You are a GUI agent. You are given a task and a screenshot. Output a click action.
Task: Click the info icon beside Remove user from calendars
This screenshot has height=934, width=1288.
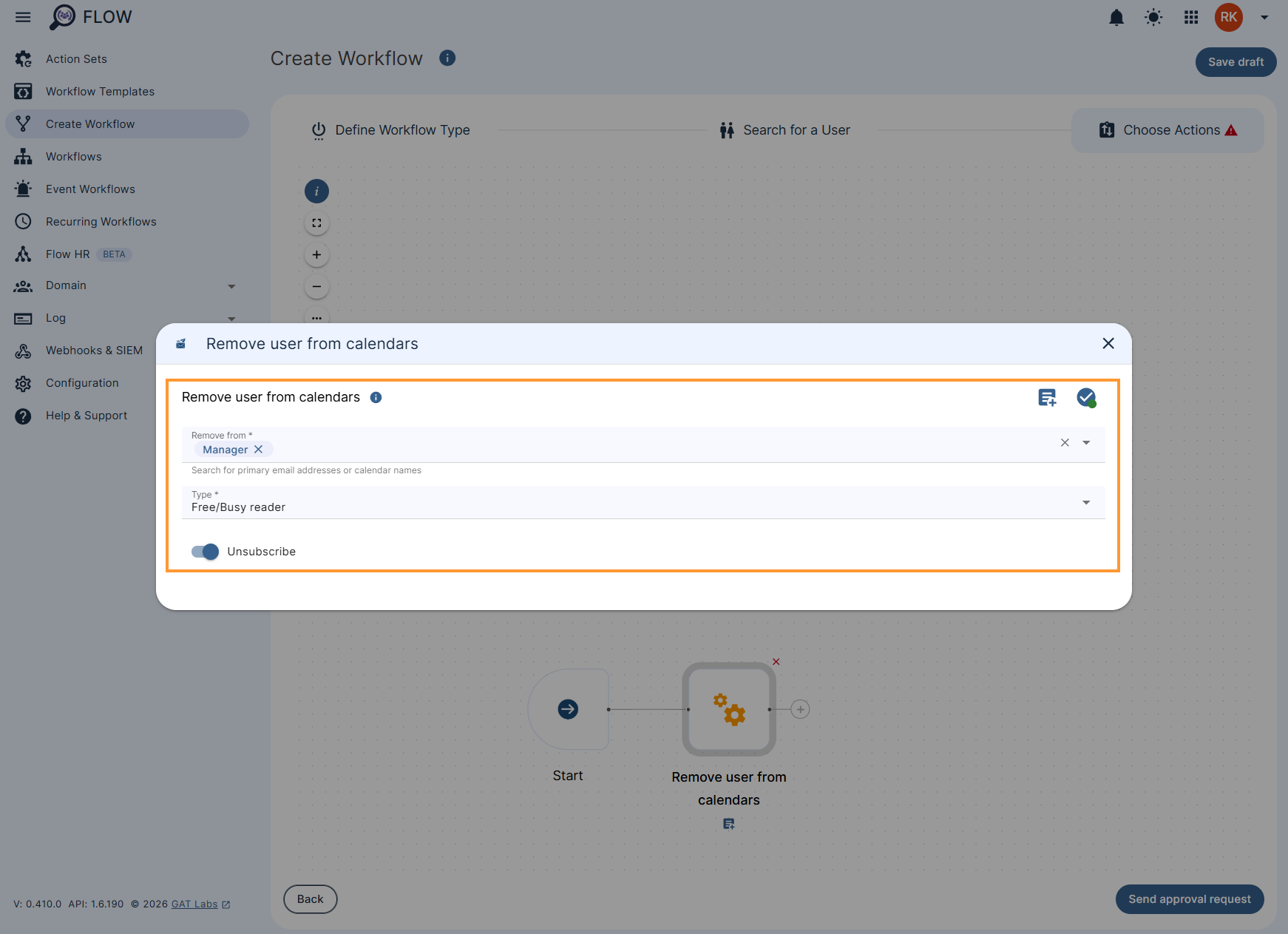(x=376, y=397)
